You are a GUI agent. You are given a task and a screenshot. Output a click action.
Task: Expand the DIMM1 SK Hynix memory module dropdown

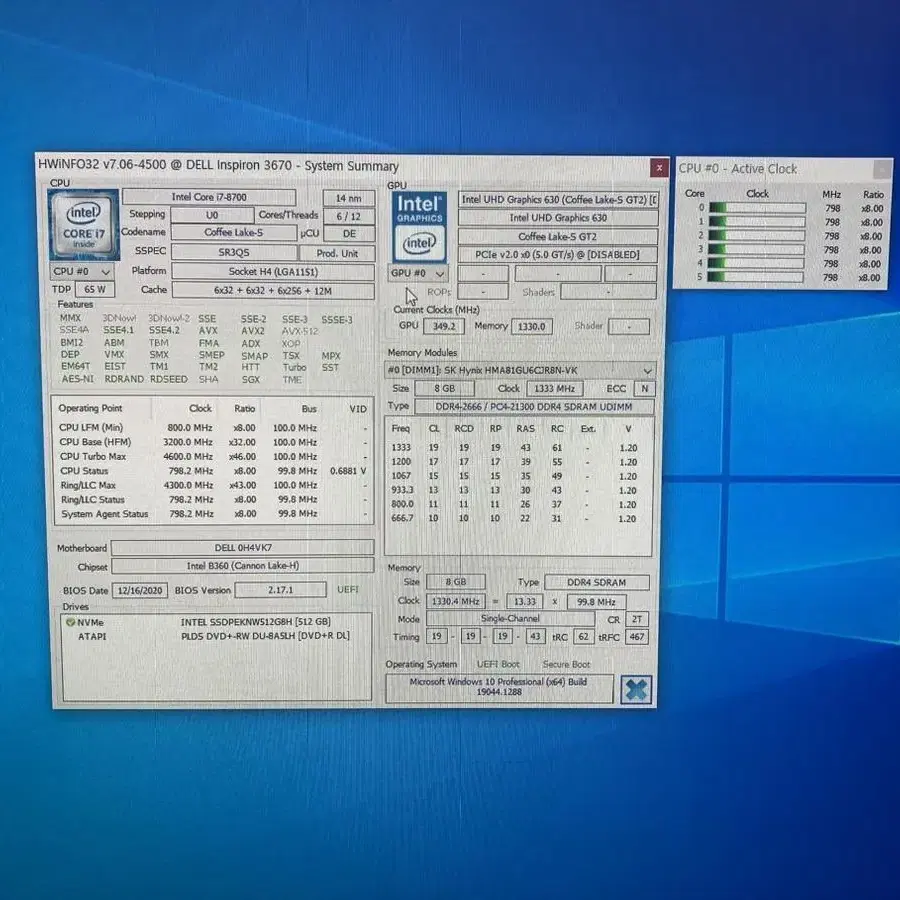[520, 370]
